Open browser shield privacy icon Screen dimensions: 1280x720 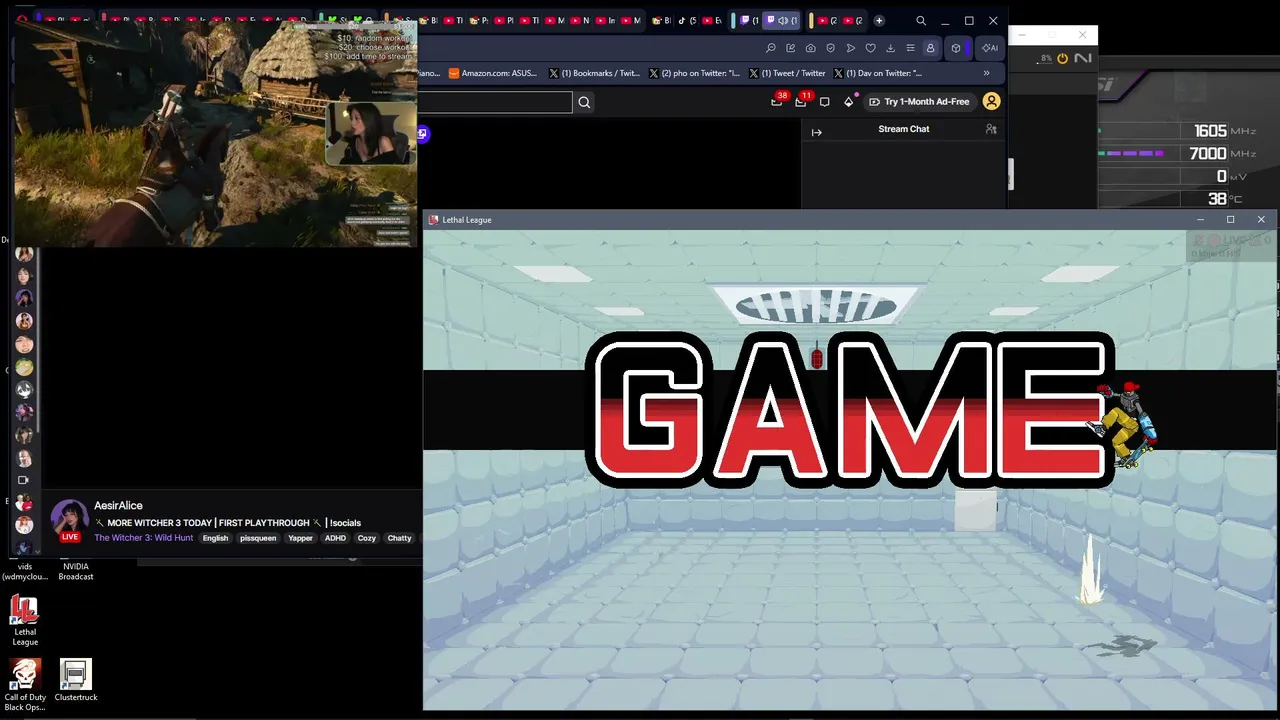coord(830,48)
